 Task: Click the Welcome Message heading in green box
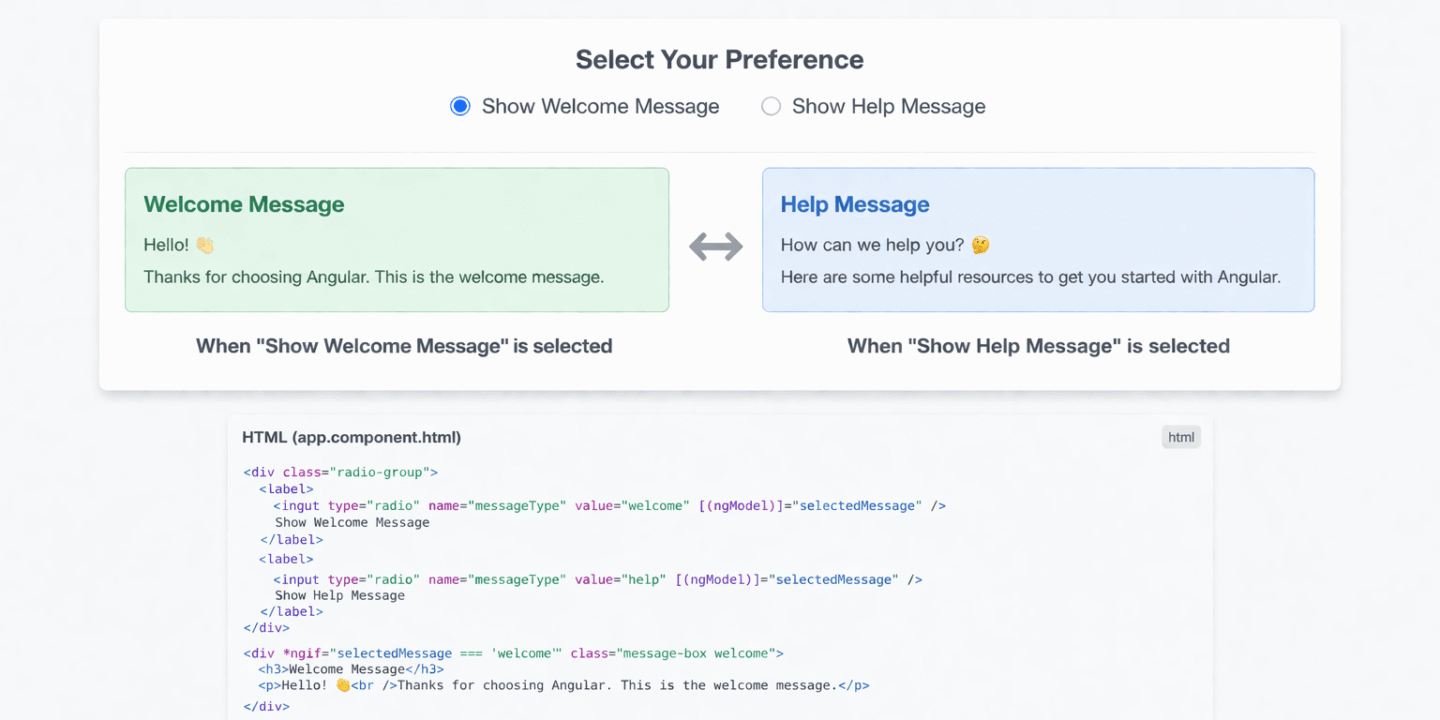click(x=244, y=204)
